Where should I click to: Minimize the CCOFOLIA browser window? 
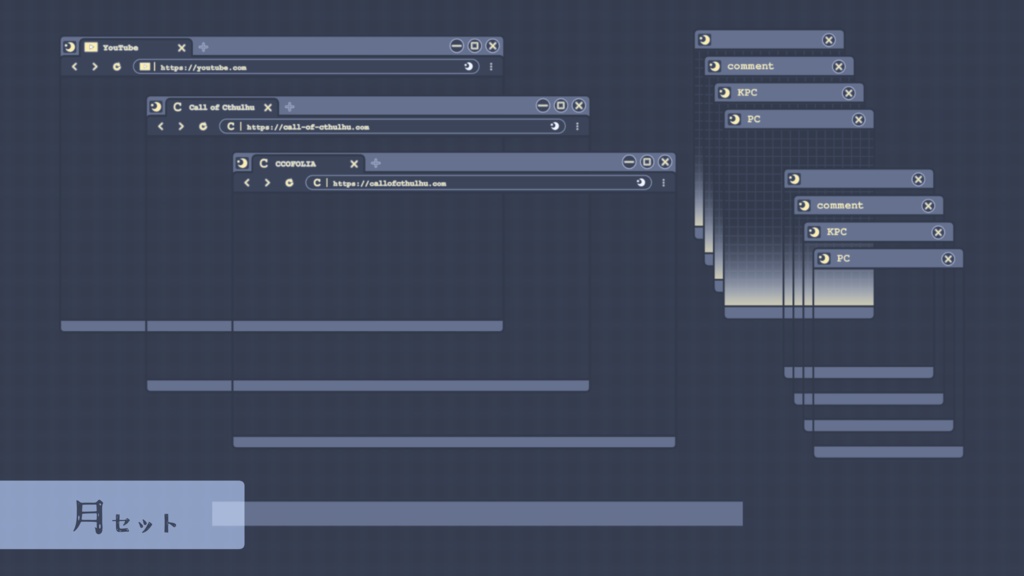[x=629, y=162]
